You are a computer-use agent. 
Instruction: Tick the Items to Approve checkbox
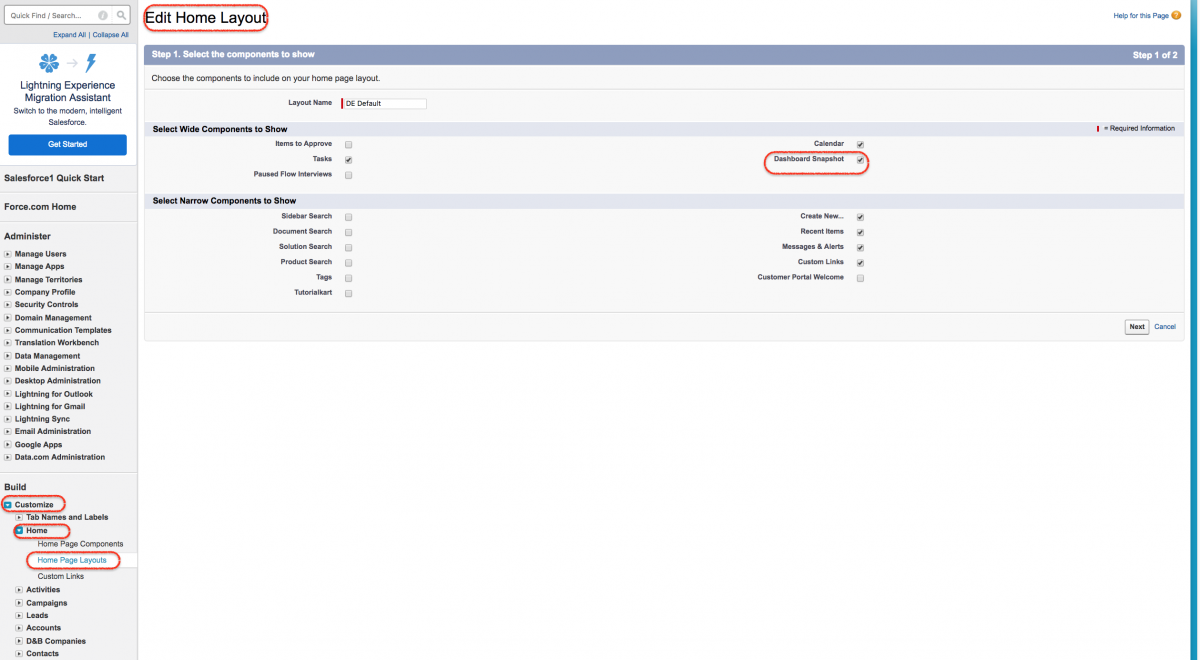click(349, 144)
